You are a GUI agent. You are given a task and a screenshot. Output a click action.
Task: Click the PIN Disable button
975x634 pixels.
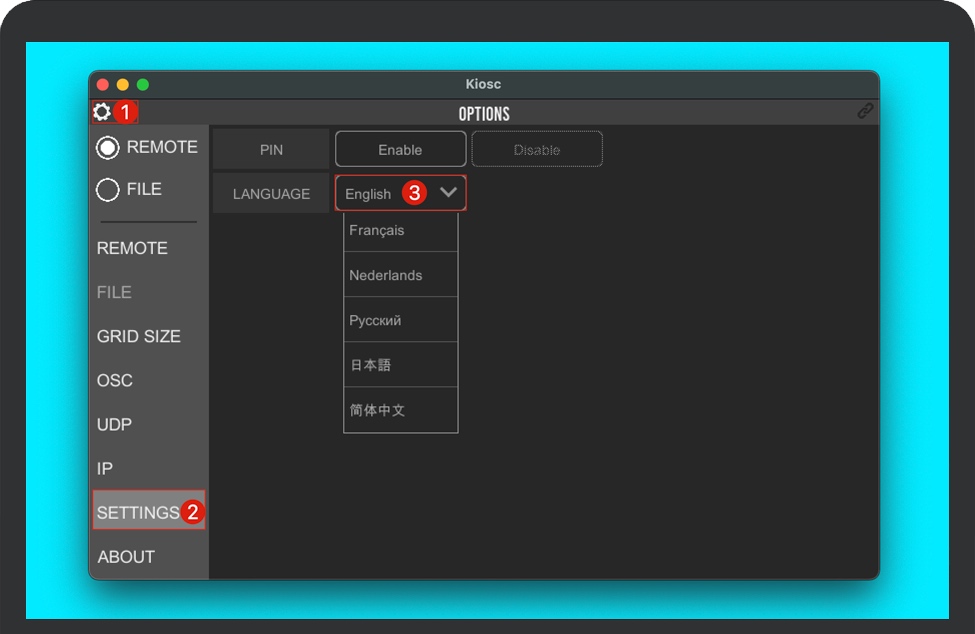pos(537,150)
